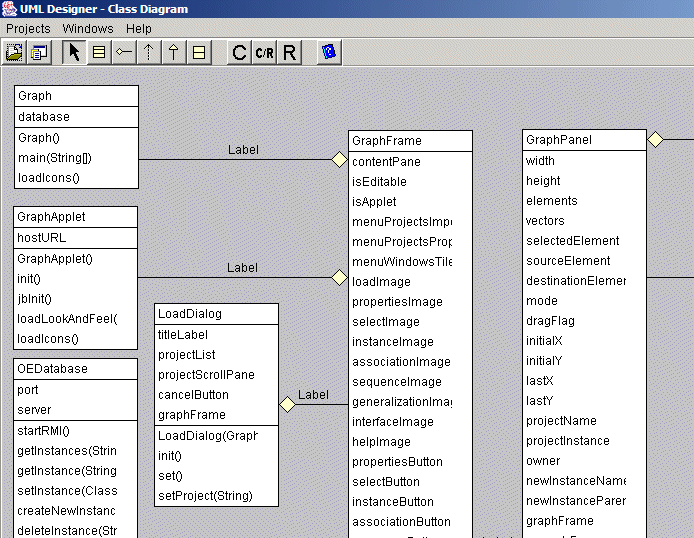Click isApplet in the GraphFrame class

pos(374,202)
